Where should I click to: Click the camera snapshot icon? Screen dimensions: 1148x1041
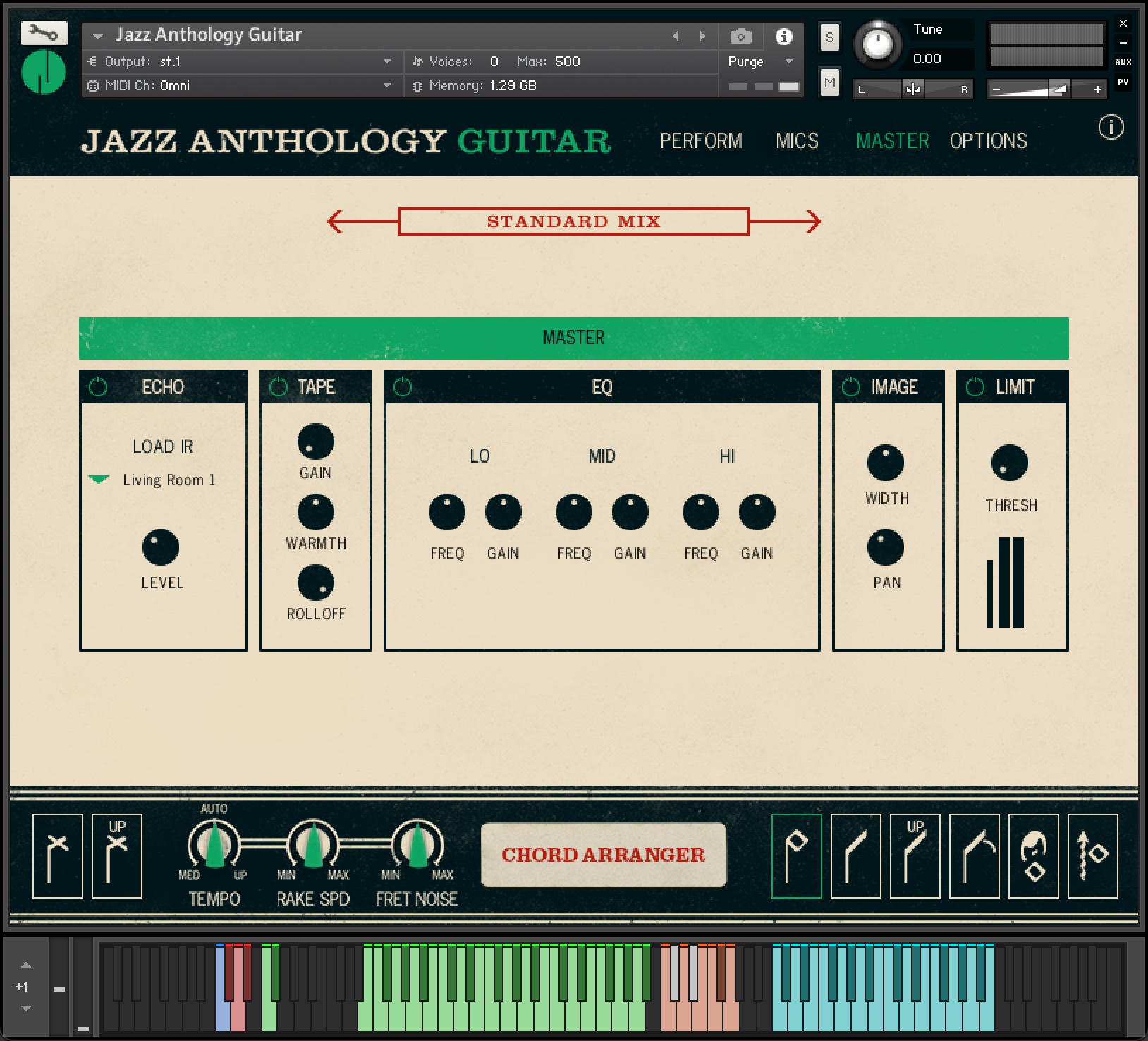(x=740, y=37)
